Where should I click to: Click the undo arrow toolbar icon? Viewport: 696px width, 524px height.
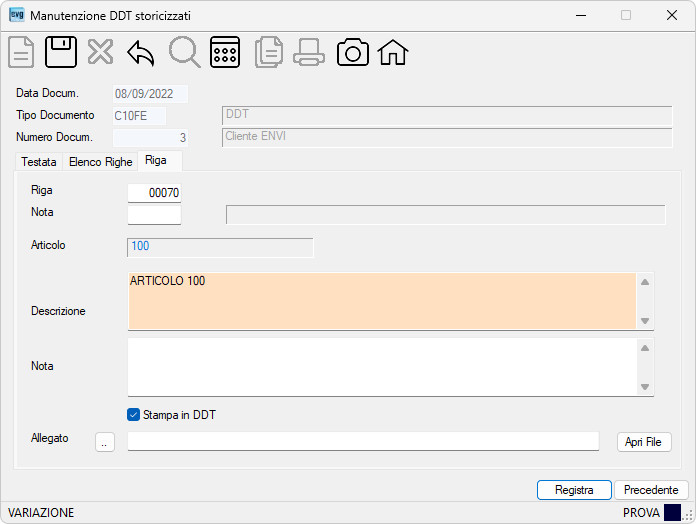point(141,53)
